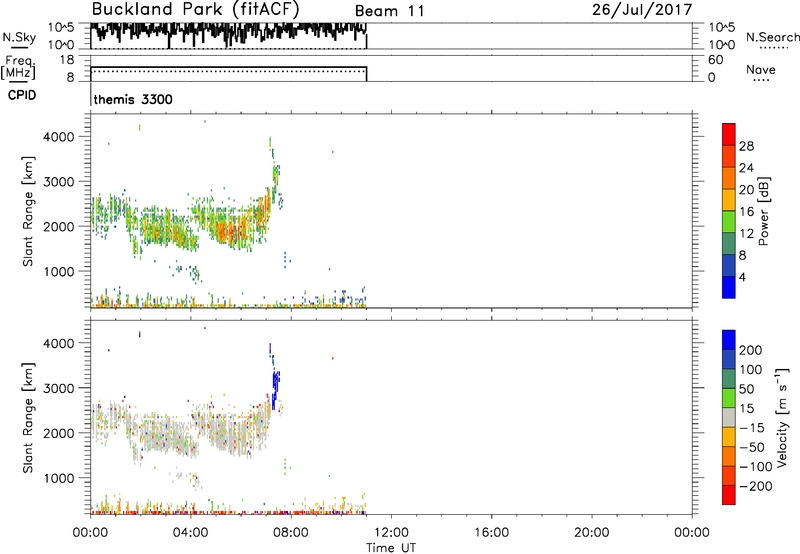
Task: Pick the red bottom segment of the Velocity colorbar
Action: [x=729, y=495]
